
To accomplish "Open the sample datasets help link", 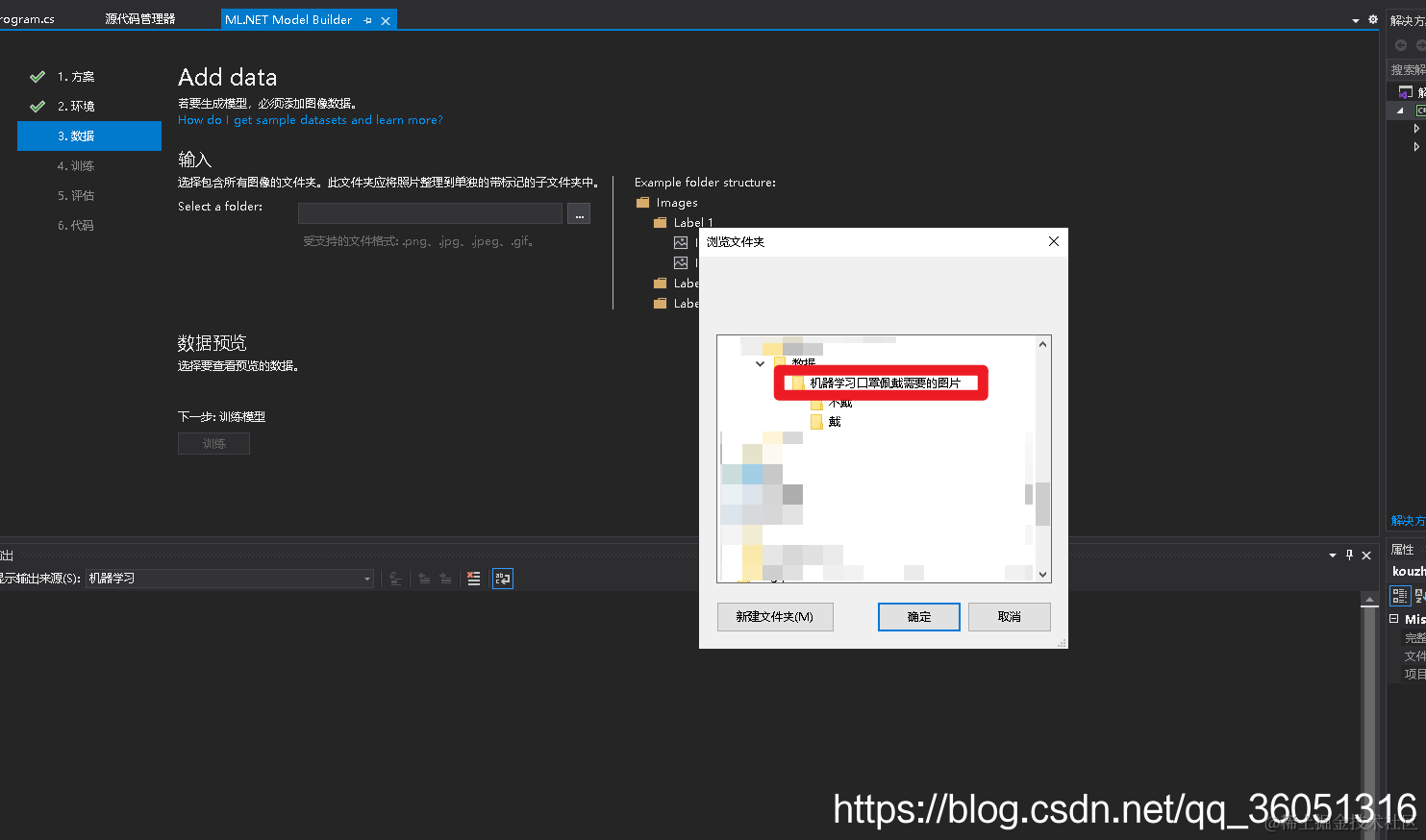I will coord(311,120).
